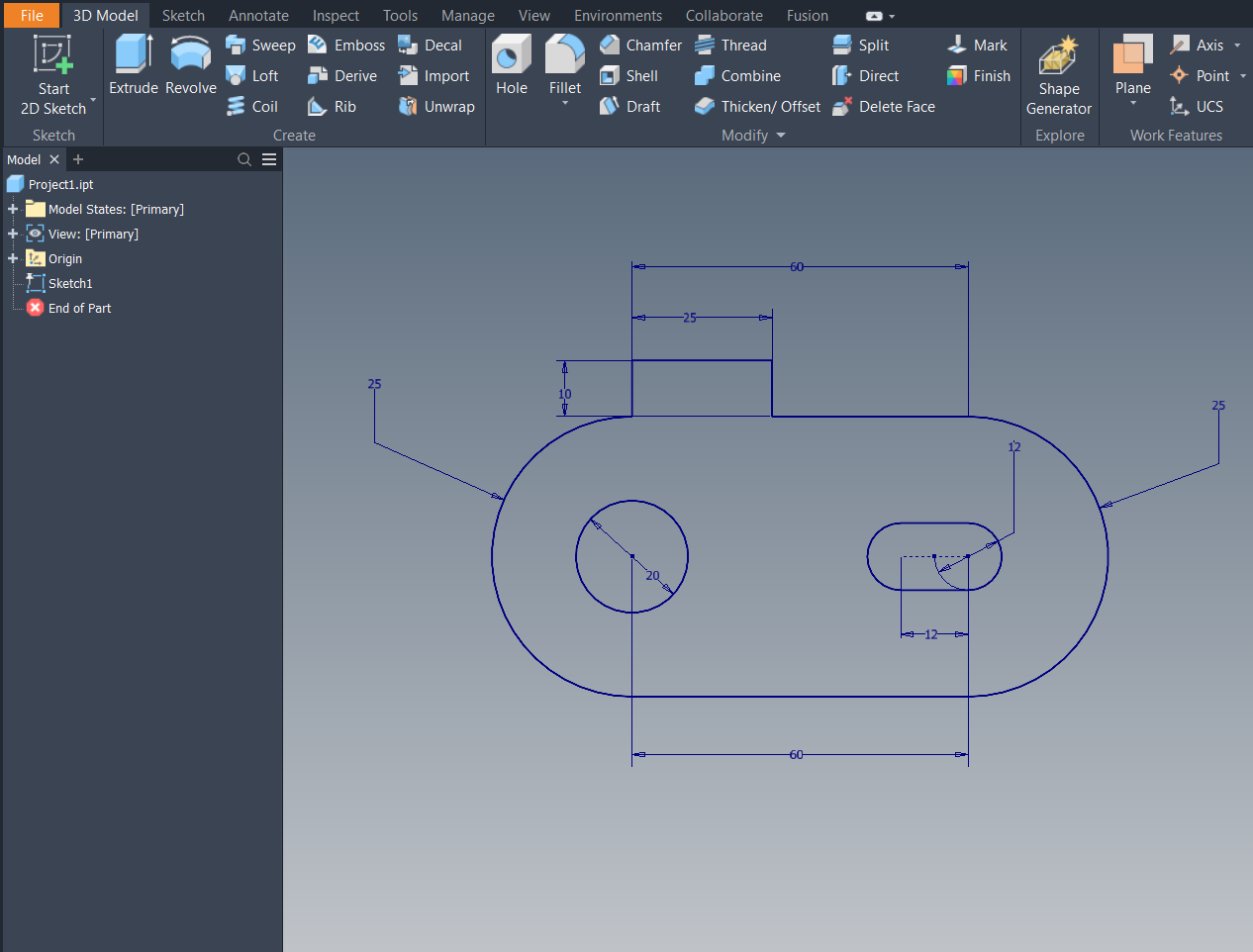This screenshot has width=1253, height=952.
Task: Select the 20 diameter circle dimension
Action: pos(652,575)
